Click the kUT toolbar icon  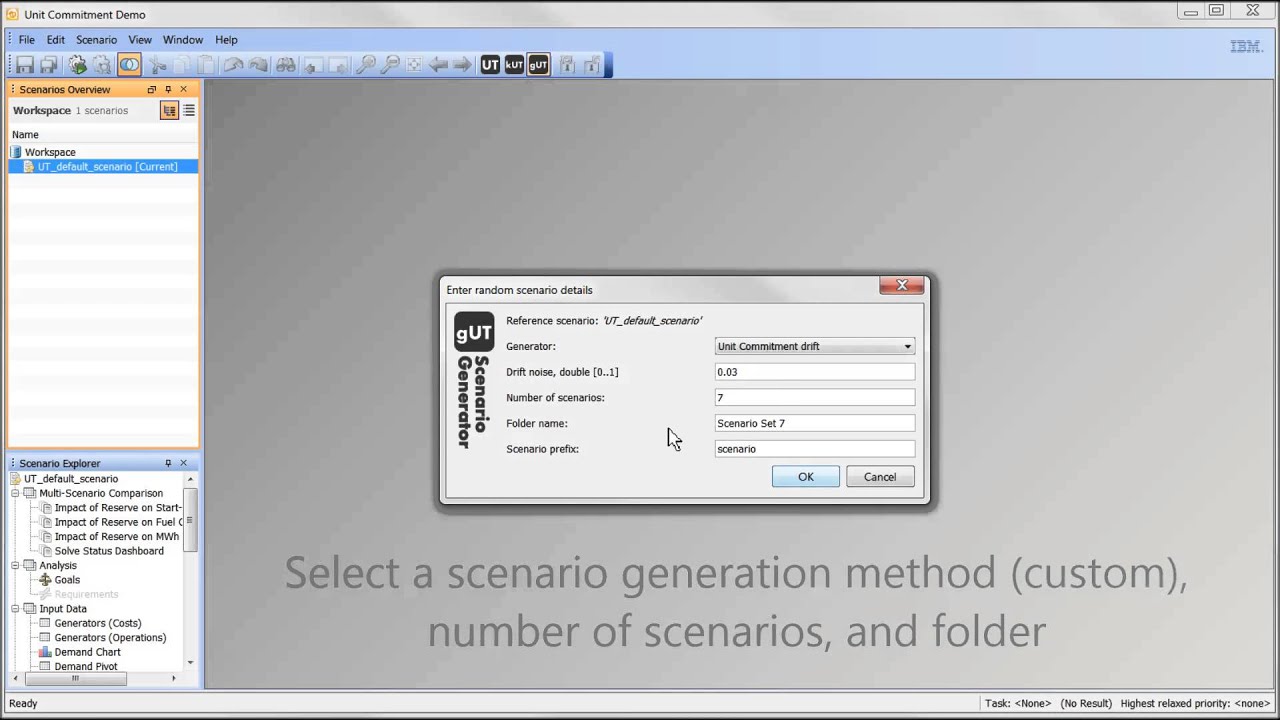(x=514, y=65)
